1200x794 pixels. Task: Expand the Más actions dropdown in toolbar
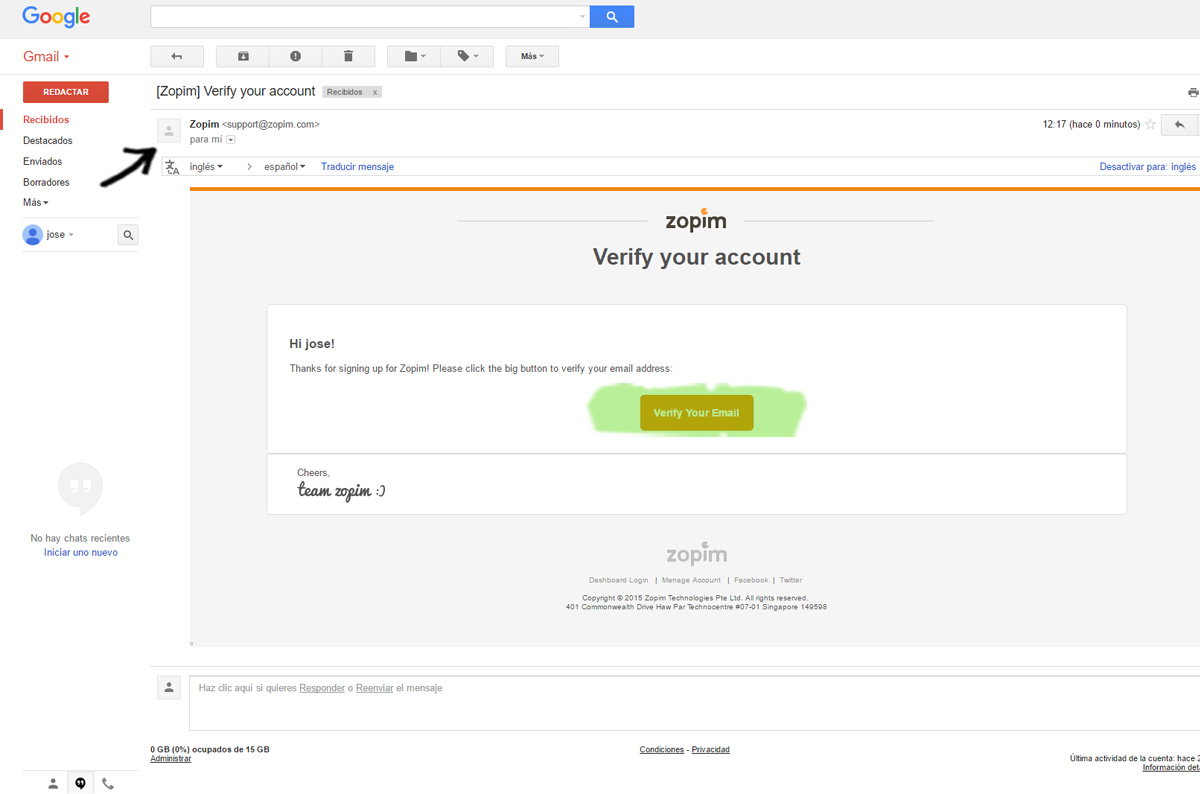[x=532, y=57]
